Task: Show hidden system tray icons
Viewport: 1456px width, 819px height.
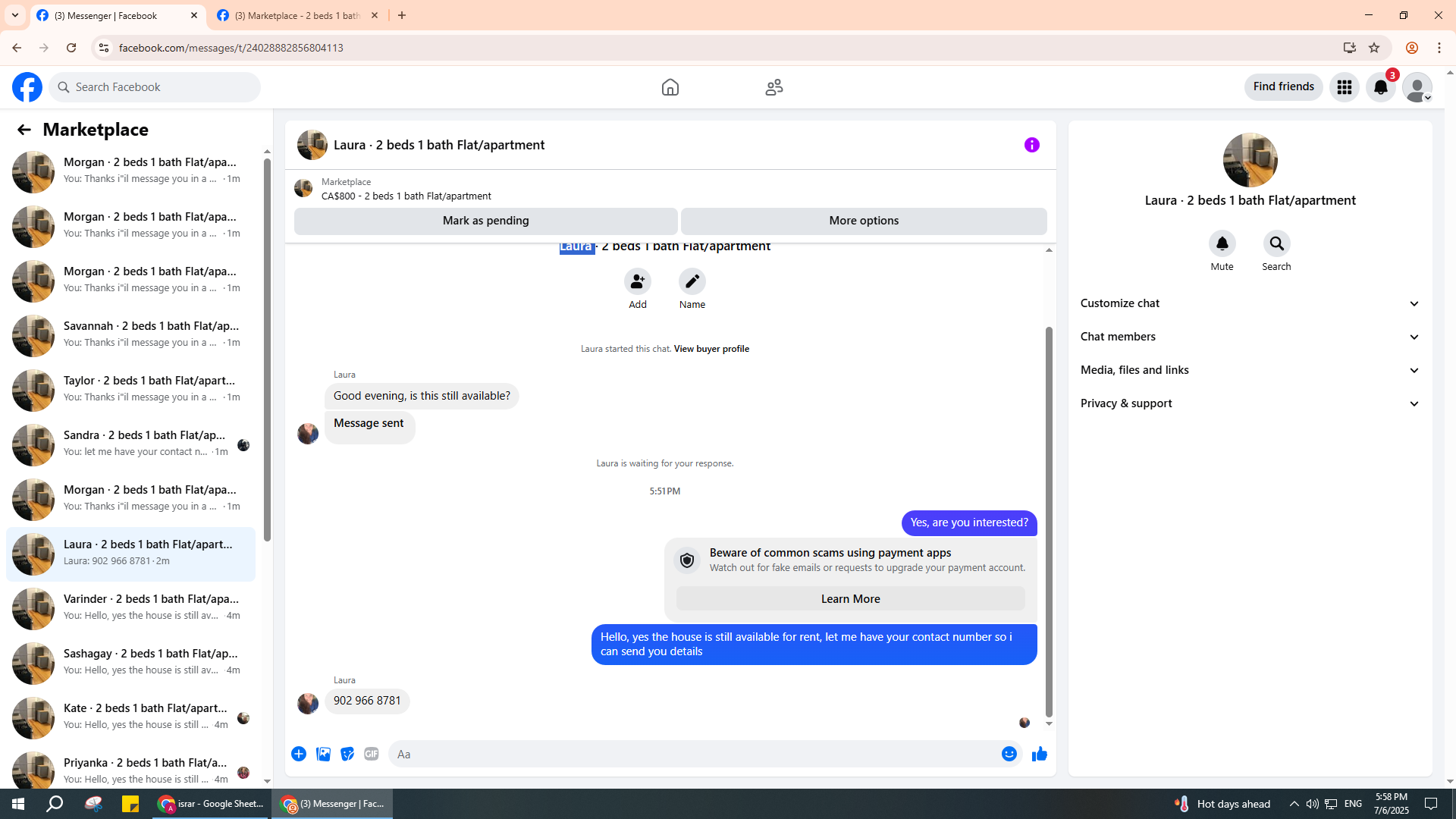Action: [1294, 804]
